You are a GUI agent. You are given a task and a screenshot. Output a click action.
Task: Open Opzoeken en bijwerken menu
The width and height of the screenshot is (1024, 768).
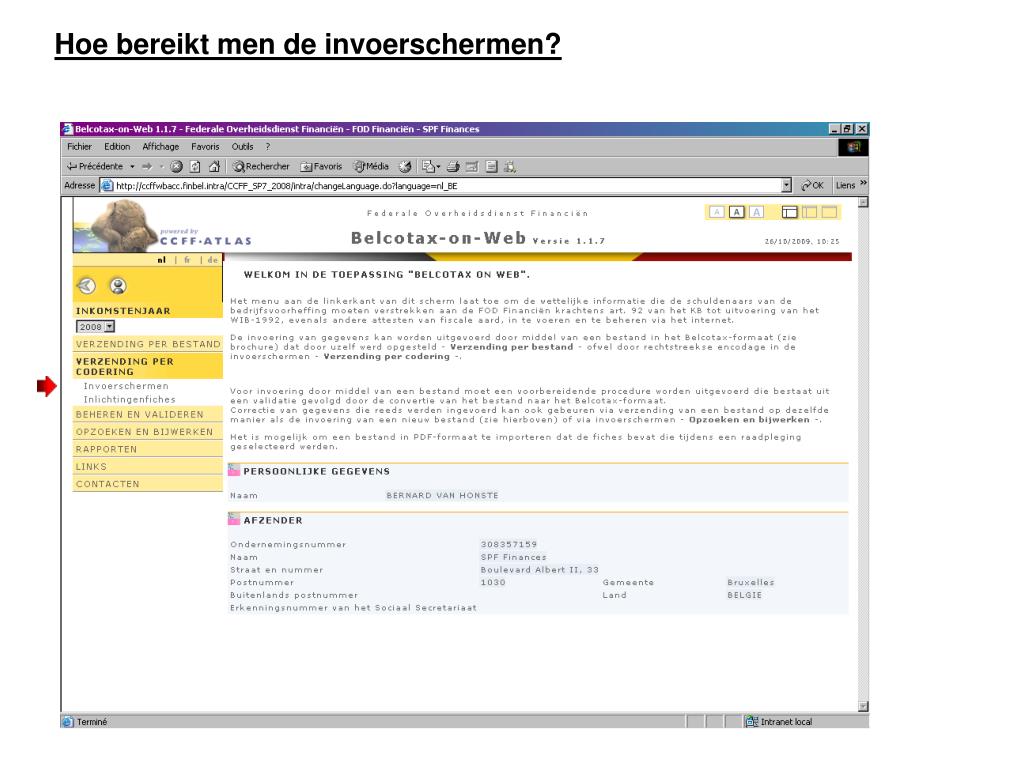[x=148, y=432]
